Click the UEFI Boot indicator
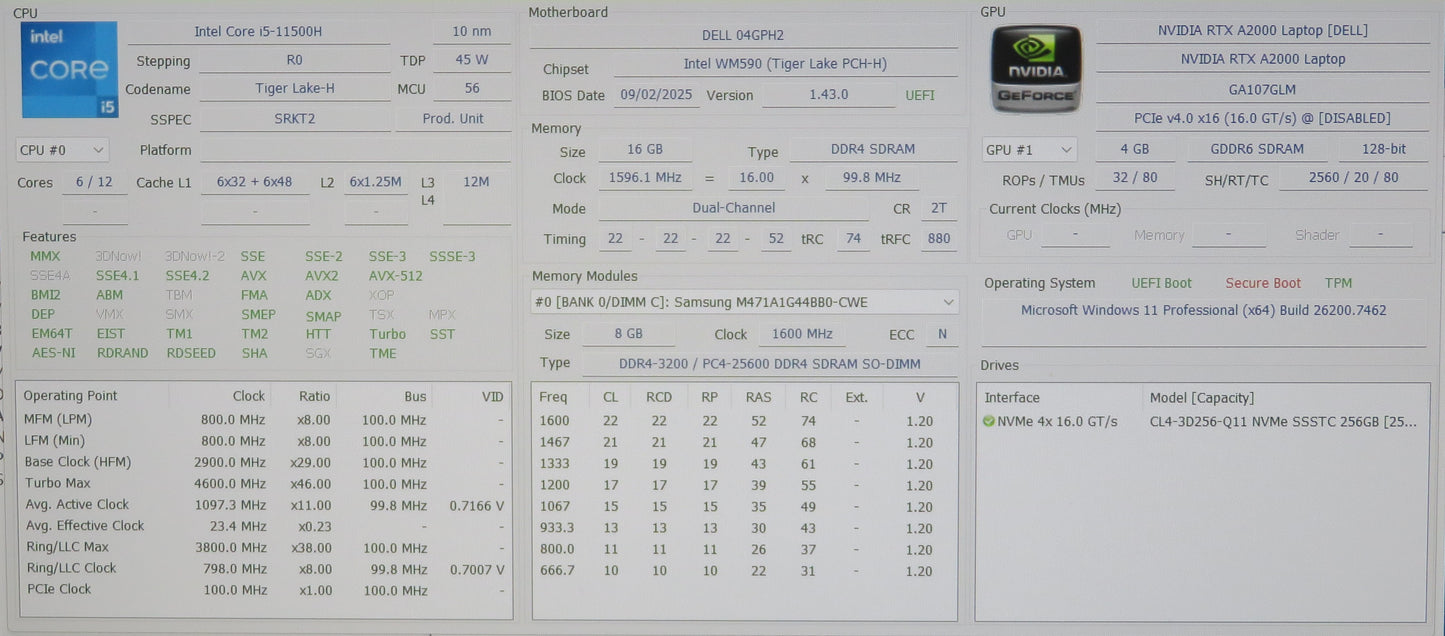1445x636 pixels. (x=1161, y=283)
